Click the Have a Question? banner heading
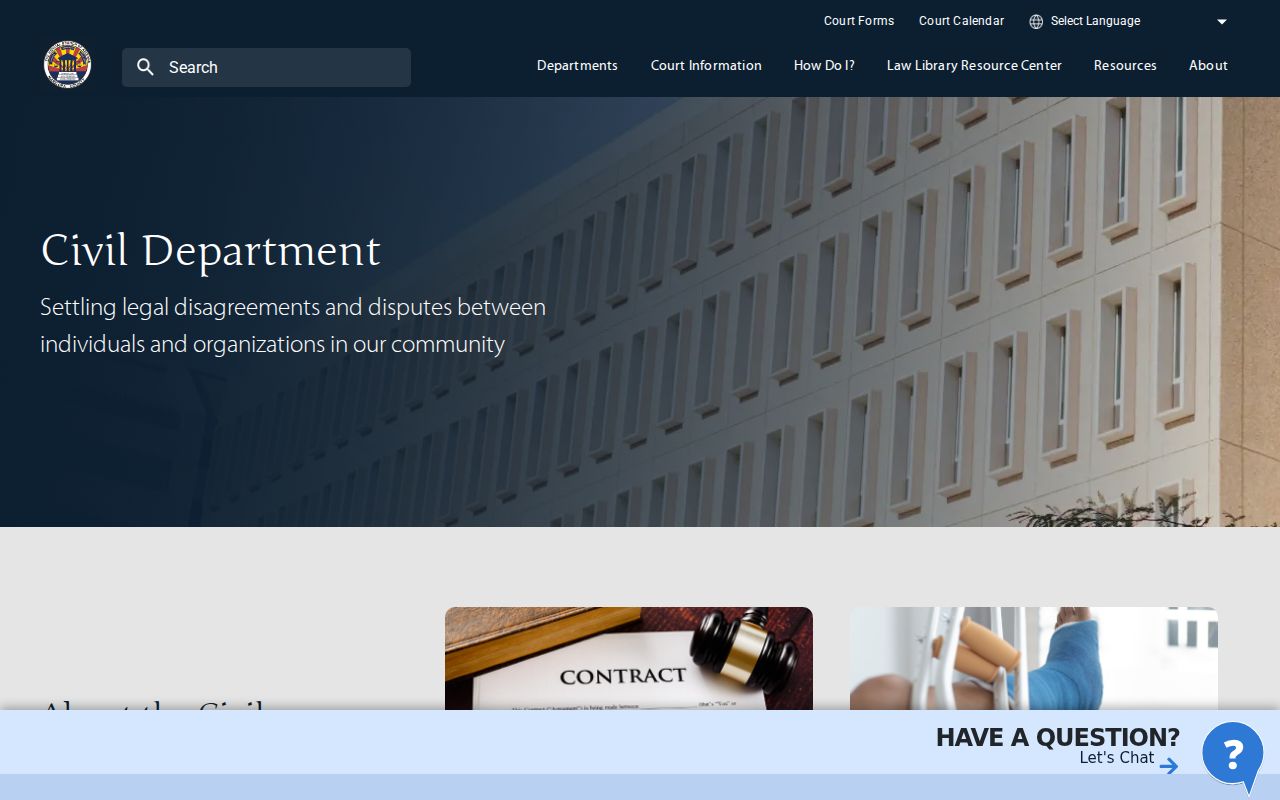Viewport: 1280px width, 800px height. [1058, 737]
